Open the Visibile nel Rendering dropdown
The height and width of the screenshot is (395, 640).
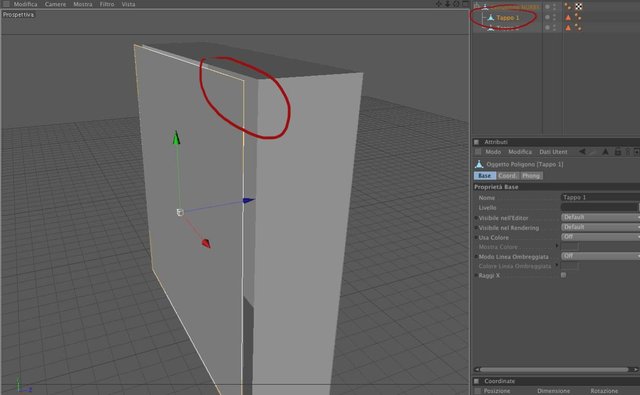(600, 227)
